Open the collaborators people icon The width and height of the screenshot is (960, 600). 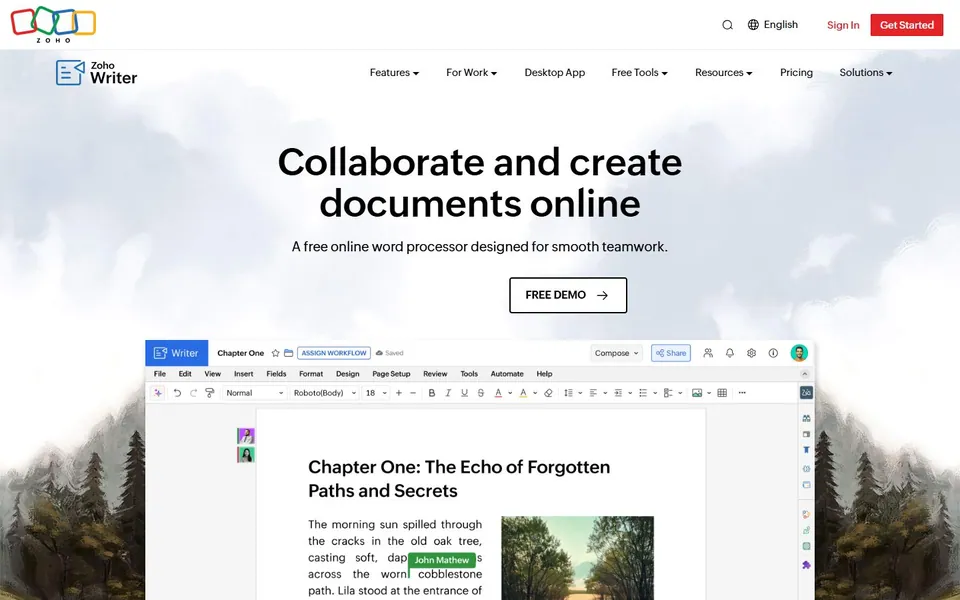pos(708,353)
